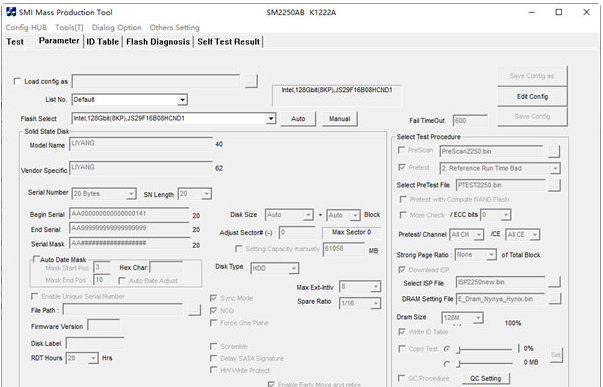603x387 pixels.
Task: Expand the Spare Ratio dropdown
Action: pyautogui.click(x=375, y=304)
